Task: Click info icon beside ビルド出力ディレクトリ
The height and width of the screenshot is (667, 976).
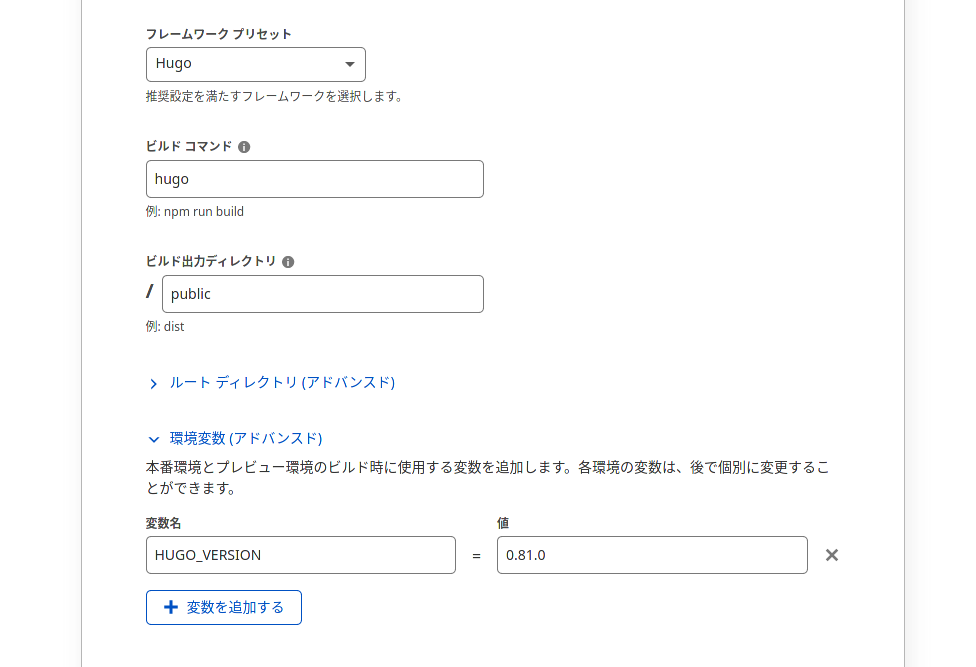Action: (x=288, y=262)
